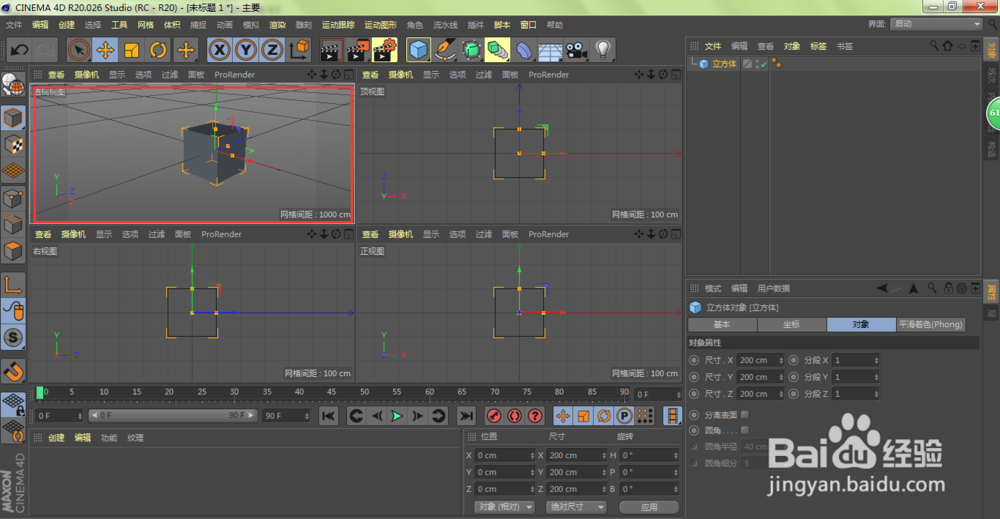Add a camera object
Screen dimensions: 1000x519
point(577,50)
